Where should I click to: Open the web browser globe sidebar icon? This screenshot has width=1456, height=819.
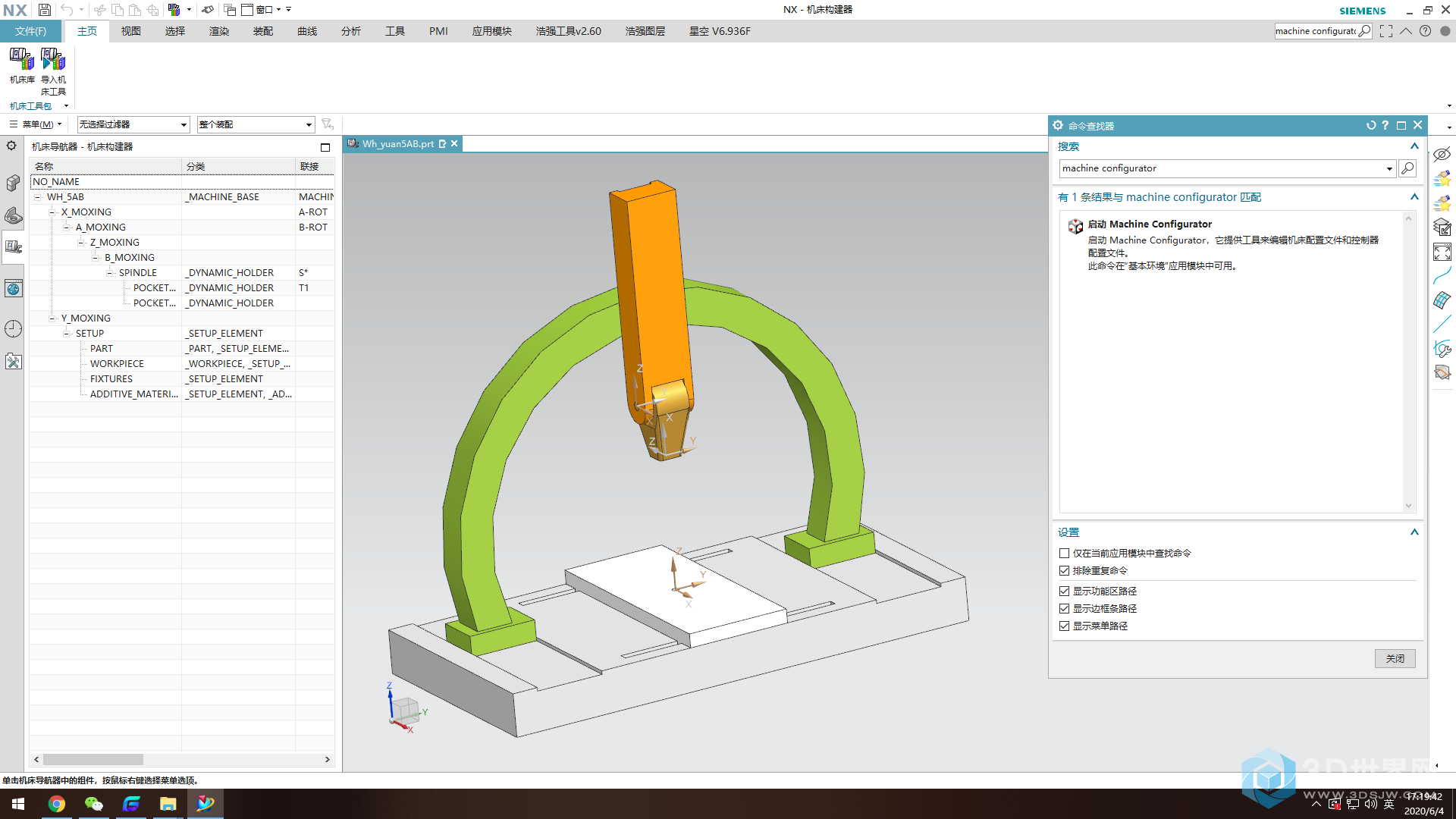pos(13,288)
